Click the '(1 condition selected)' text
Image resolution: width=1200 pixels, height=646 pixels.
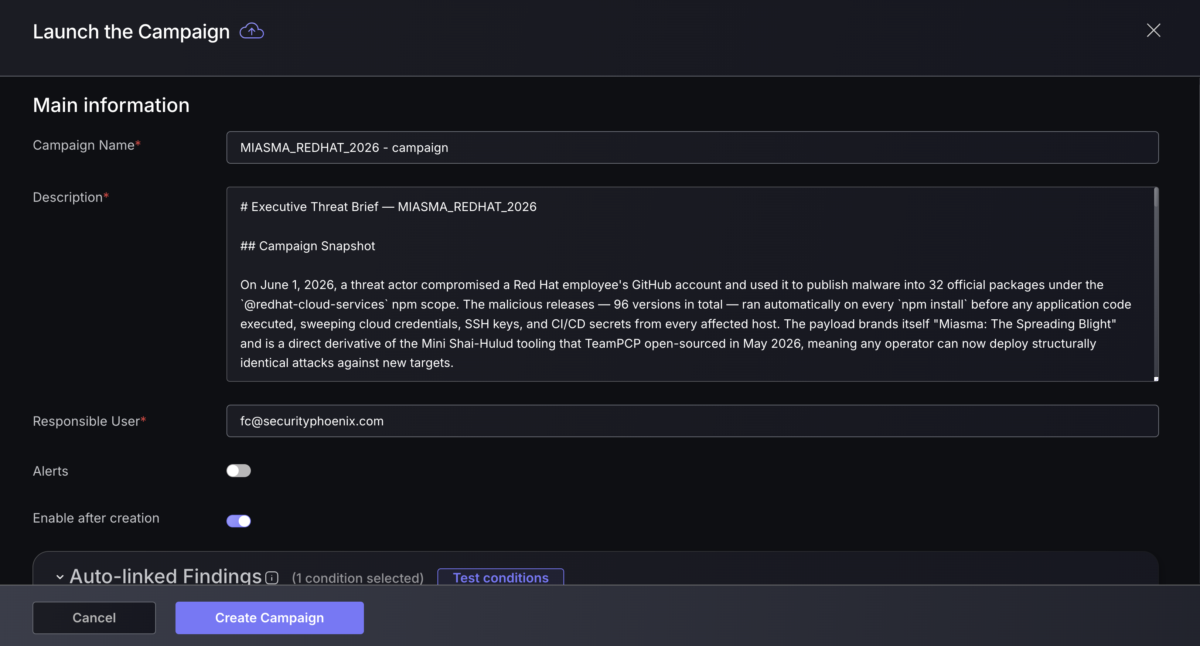(357, 578)
